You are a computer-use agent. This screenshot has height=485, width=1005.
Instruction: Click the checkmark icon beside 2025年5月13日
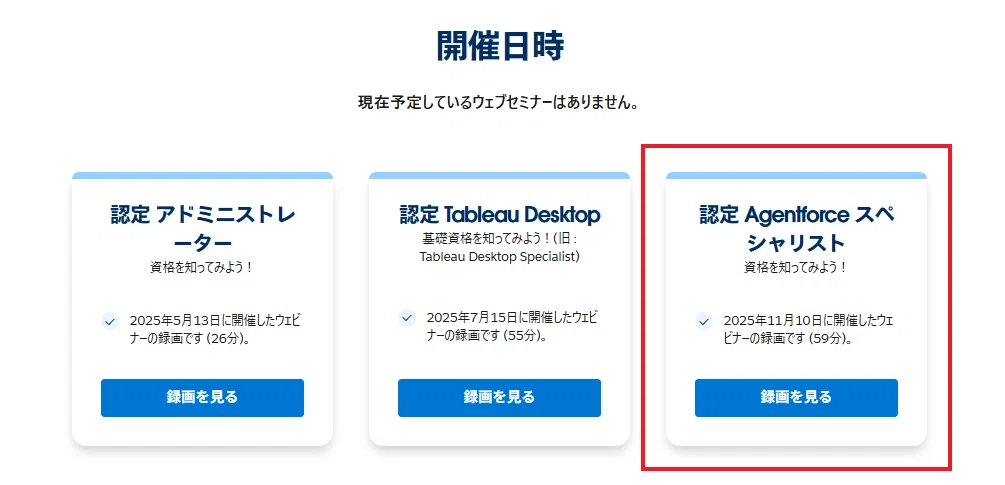tap(110, 321)
